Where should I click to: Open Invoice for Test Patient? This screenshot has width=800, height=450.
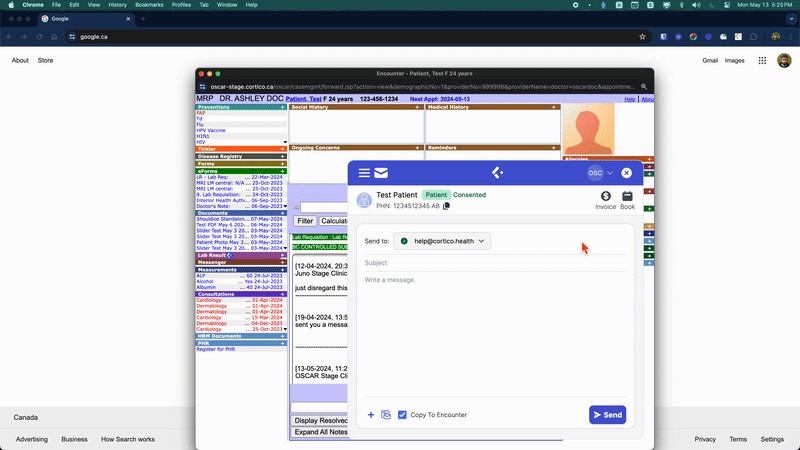(606, 200)
